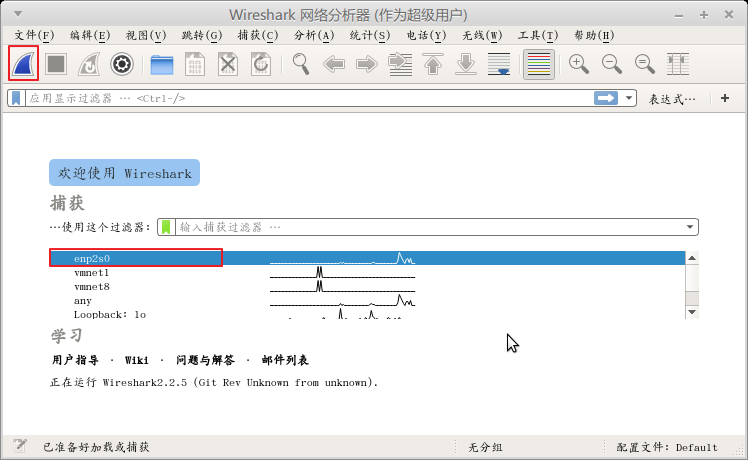Open the 视图(V) menu
748x460 pixels.
coord(146,35)
